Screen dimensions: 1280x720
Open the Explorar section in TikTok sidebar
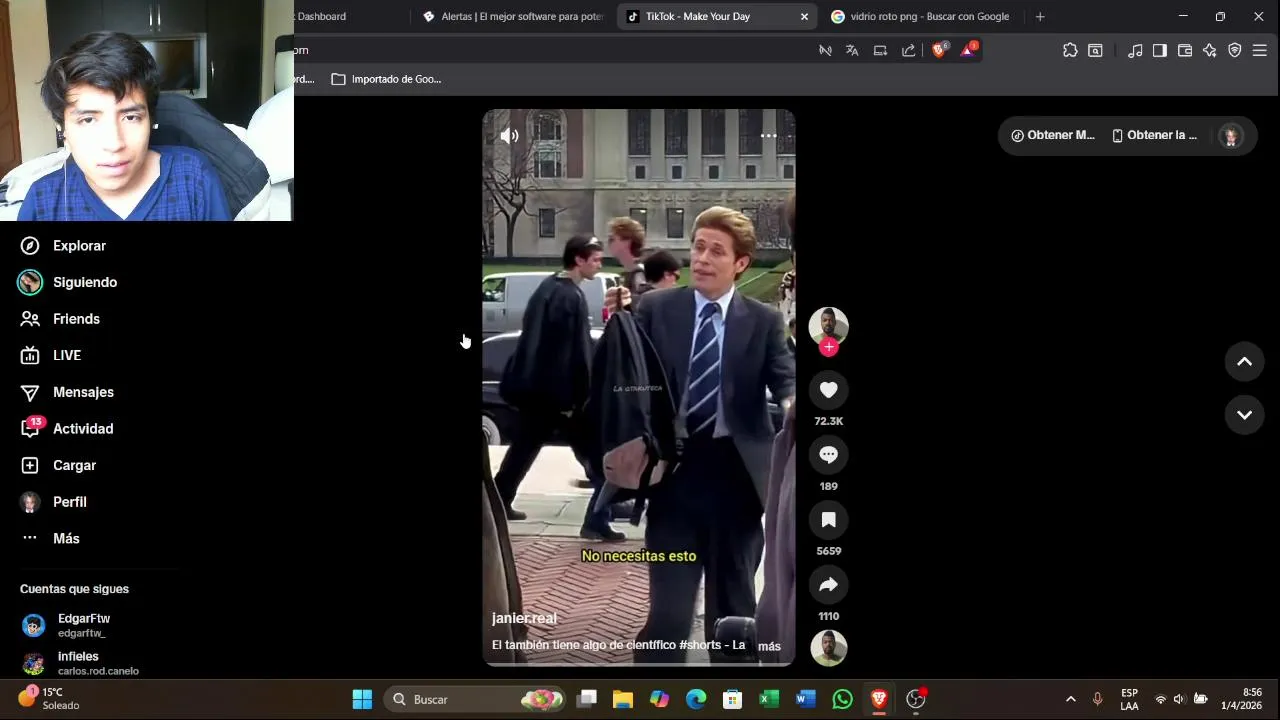[x=62, y=246]
